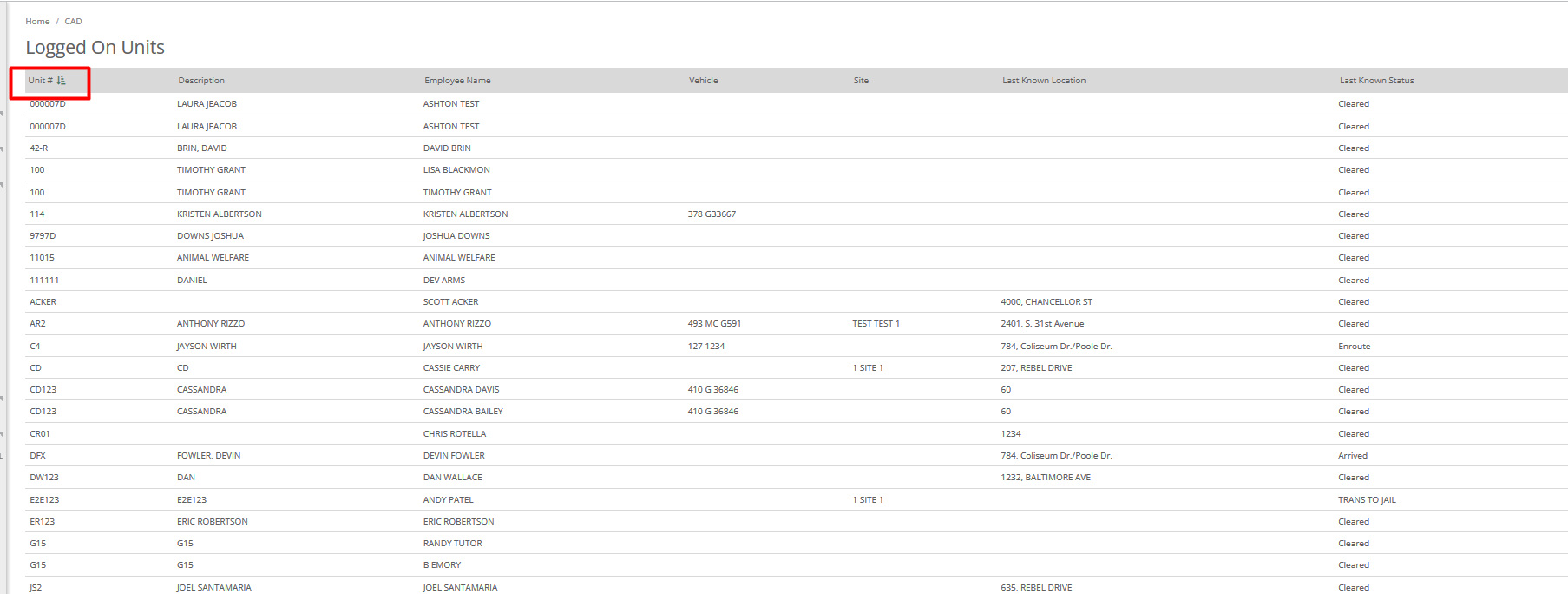The width and height of the screenshot is (1568, 594).
Task: Select unit ER123
Action: [42, 521]
